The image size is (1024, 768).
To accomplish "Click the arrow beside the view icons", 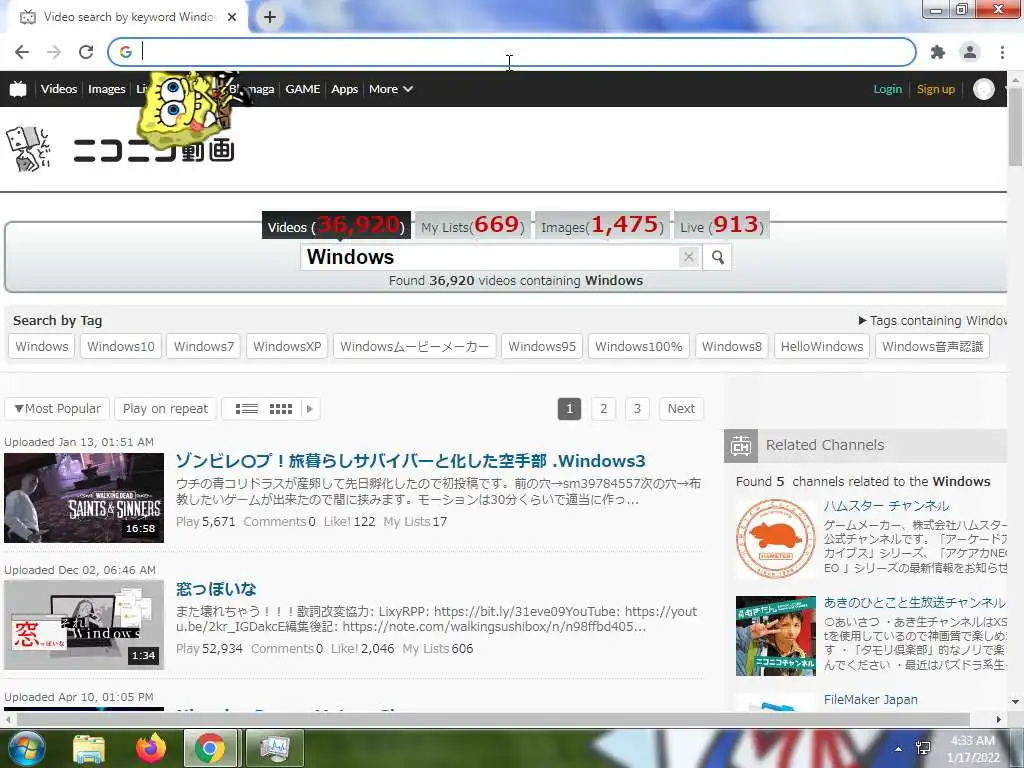I will (310, 409).
